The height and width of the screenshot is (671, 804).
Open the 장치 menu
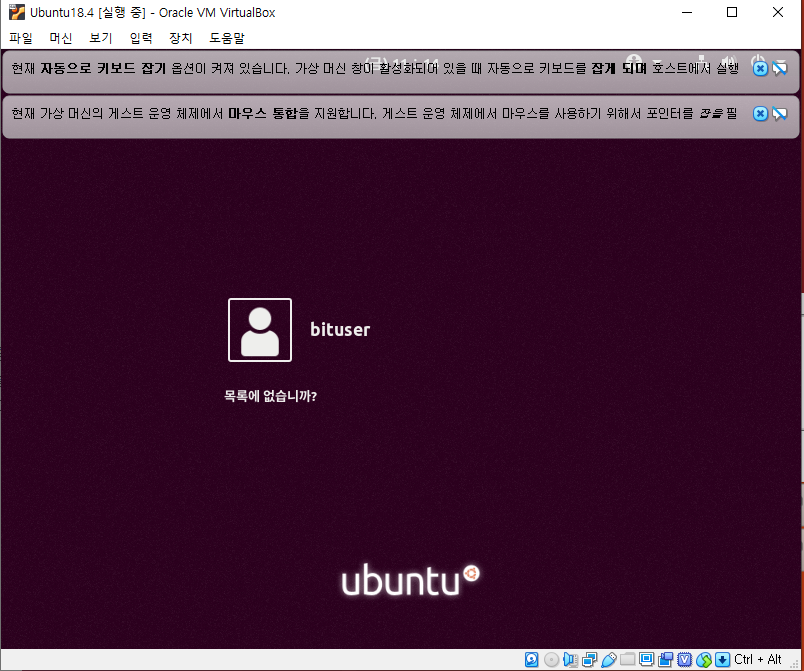(180, 38)
